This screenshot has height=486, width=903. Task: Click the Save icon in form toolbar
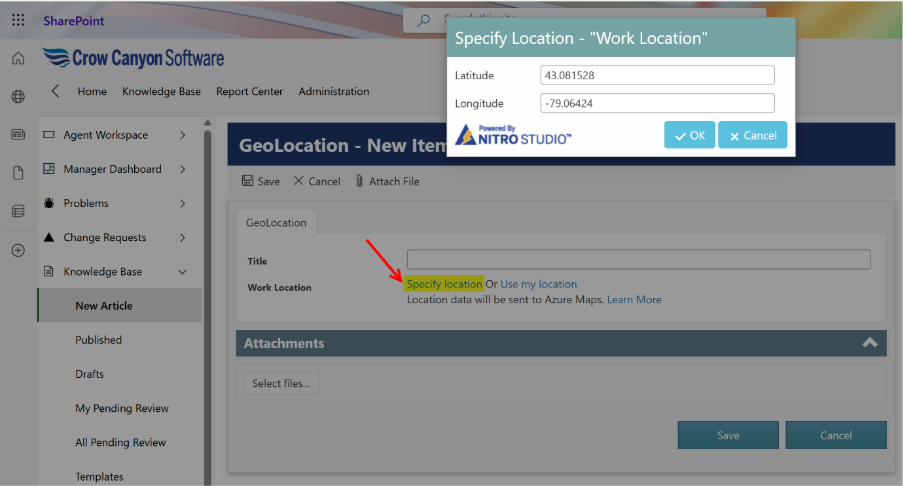click(x=248, y=182)
